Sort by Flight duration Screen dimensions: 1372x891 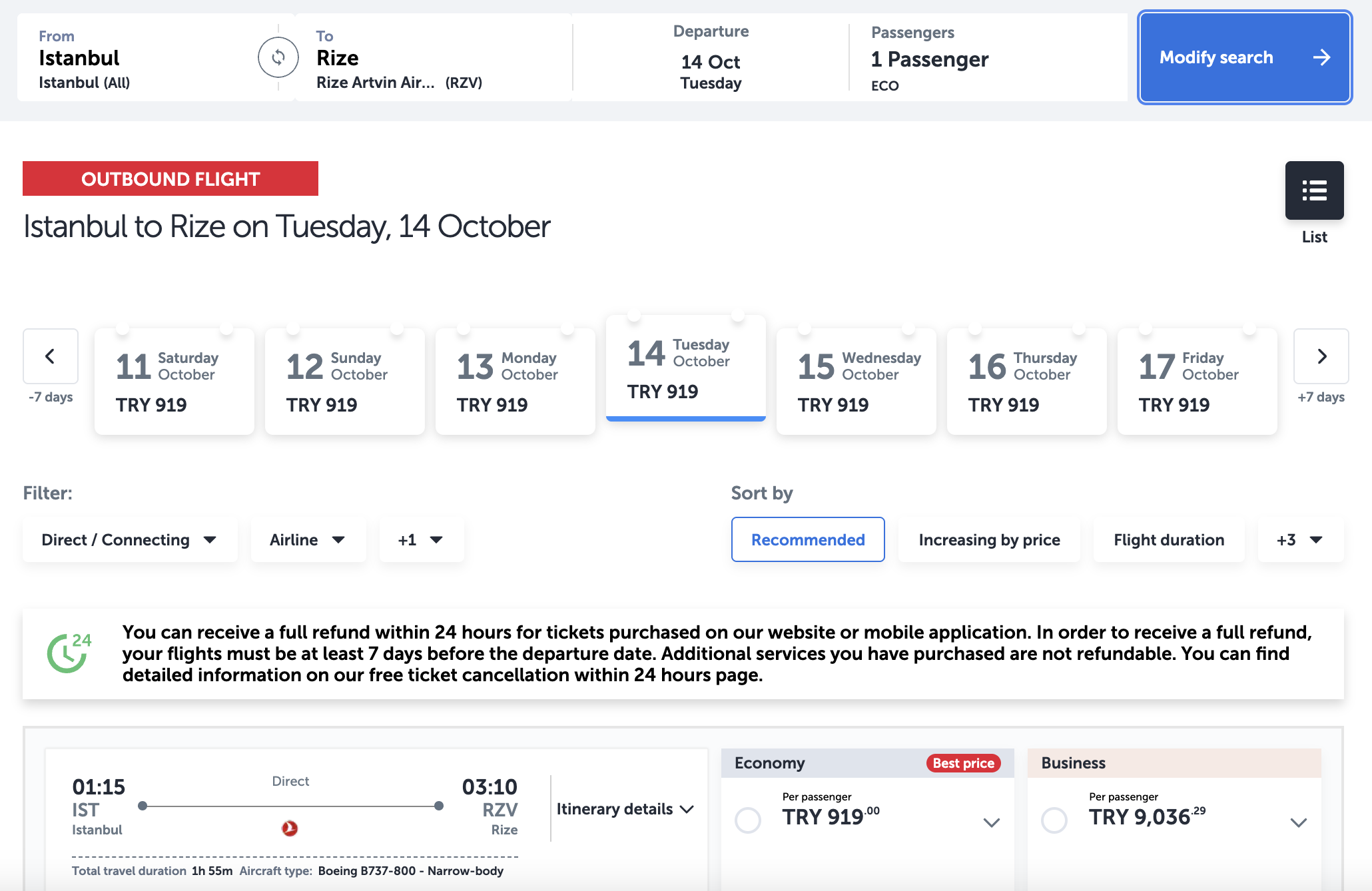pyautogui.click(x=1169, y=540)
